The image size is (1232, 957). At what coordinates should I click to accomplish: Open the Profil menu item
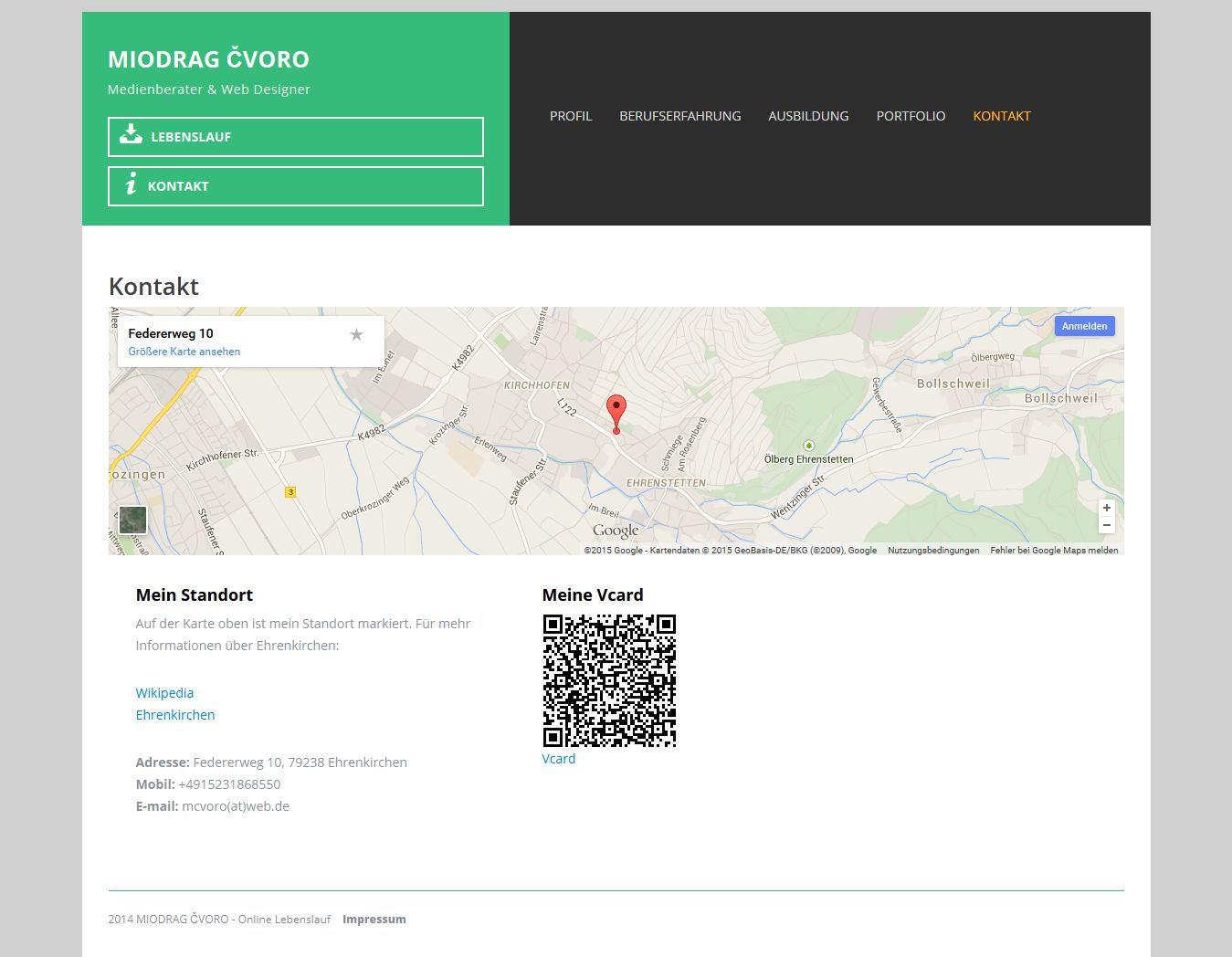(571, 116)
